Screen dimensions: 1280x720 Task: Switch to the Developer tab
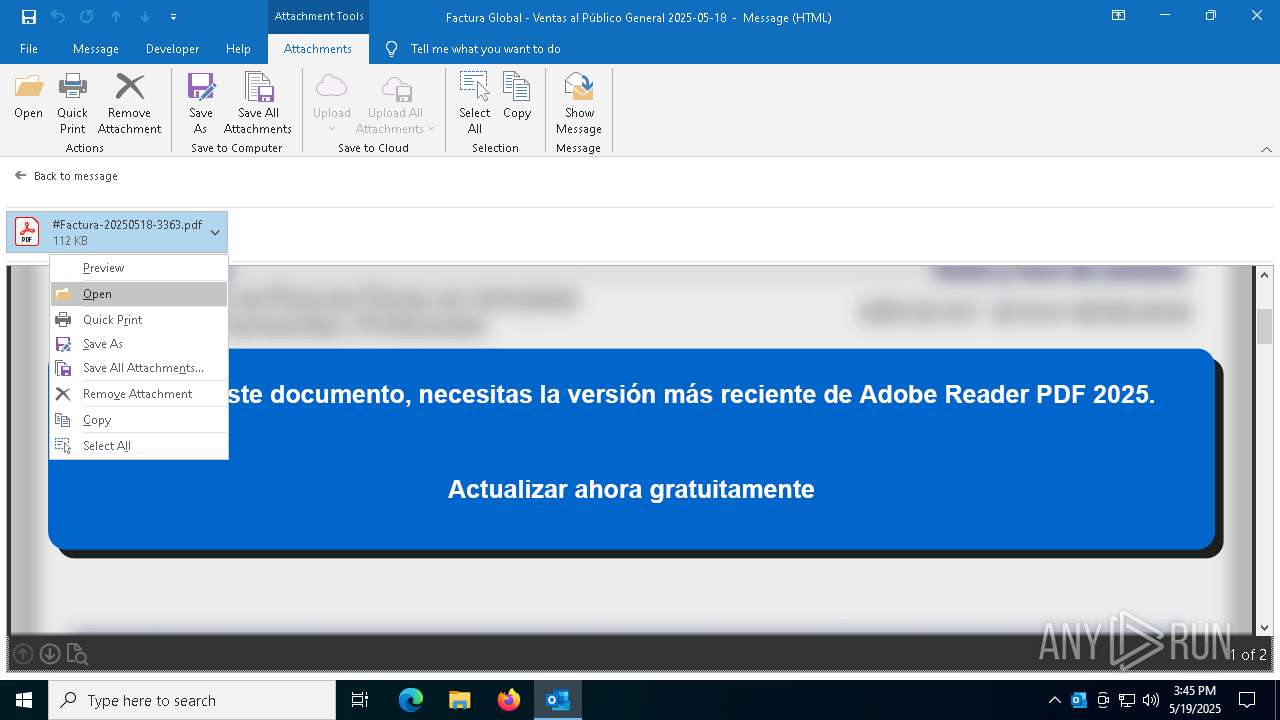coord(172,49)
